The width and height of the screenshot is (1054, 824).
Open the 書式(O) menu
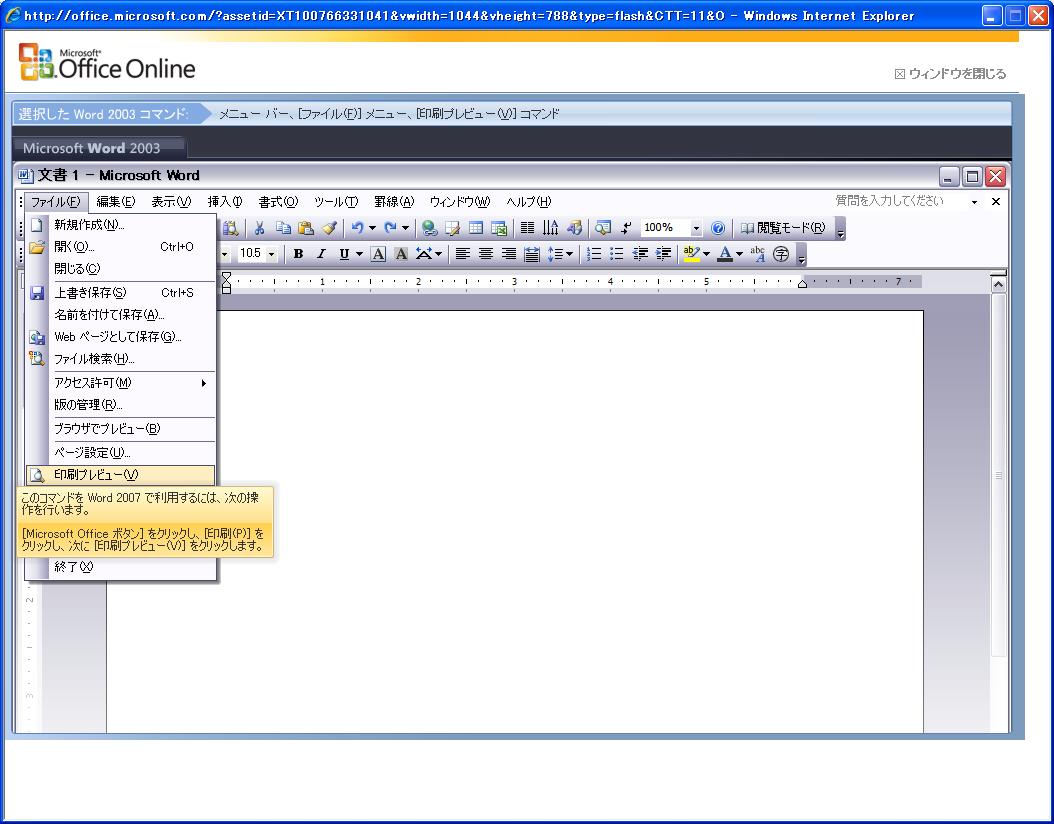278,202
